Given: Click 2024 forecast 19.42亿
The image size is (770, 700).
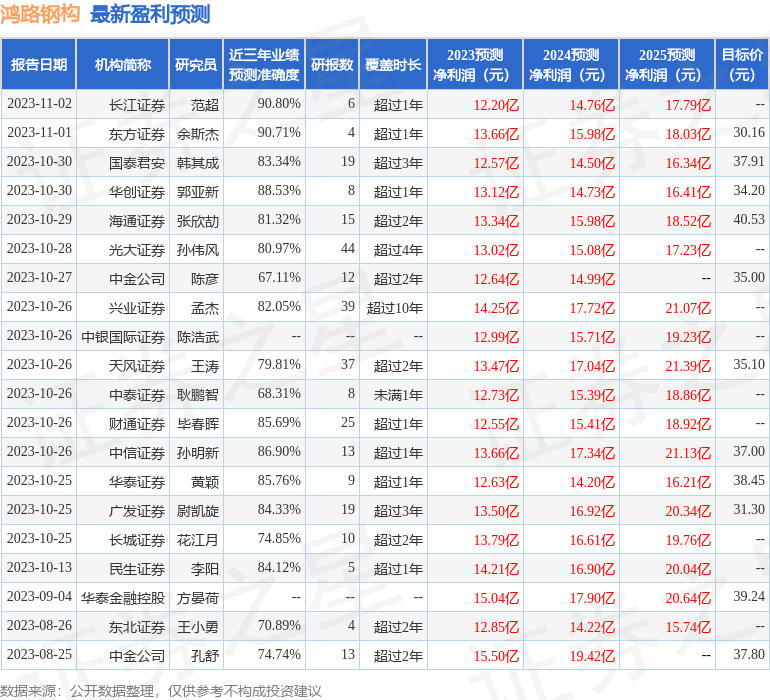Looking at the screenshot, I should point(592,656).
